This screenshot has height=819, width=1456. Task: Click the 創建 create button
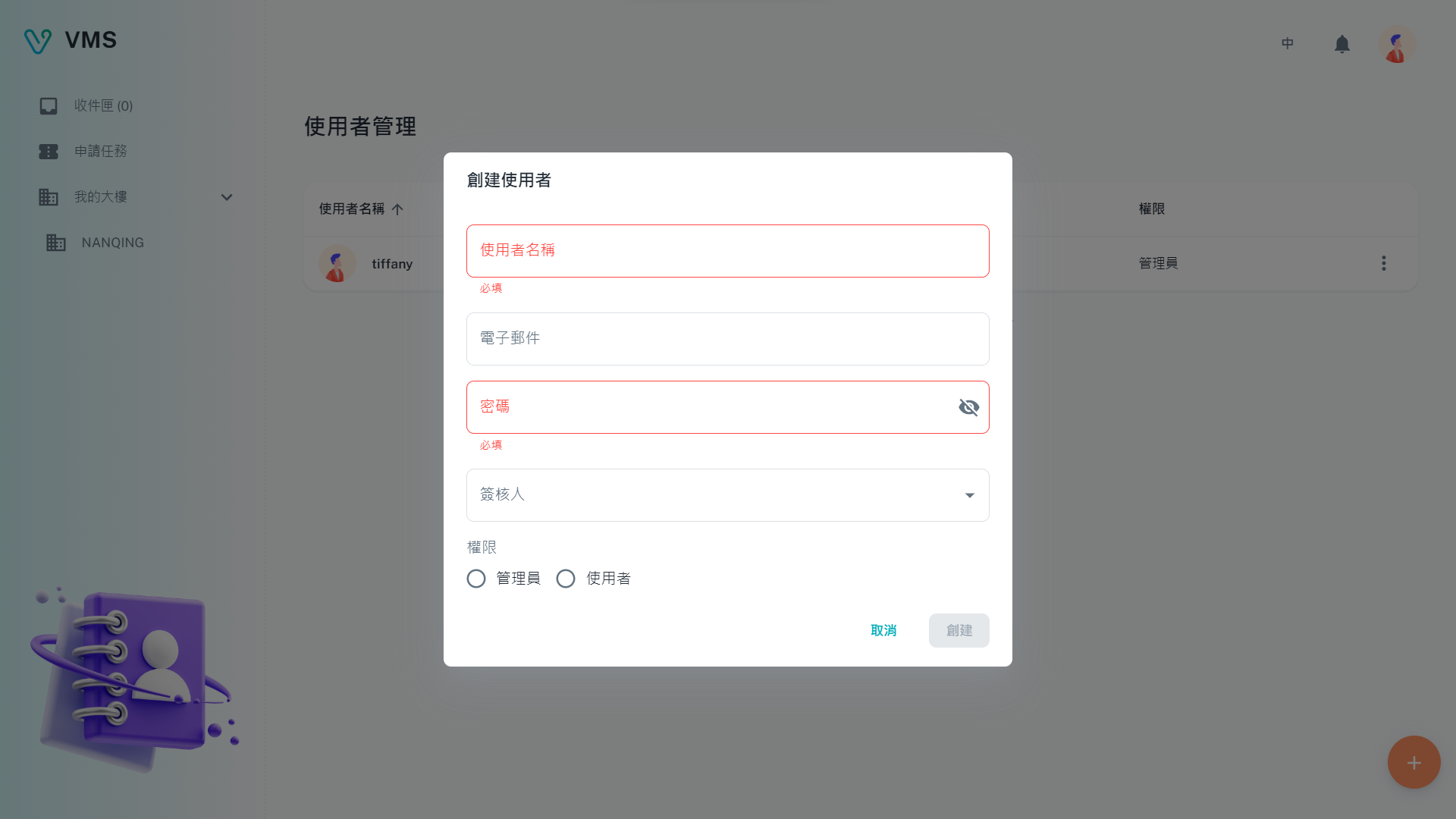pyautogui.click(x=959, y=631)
